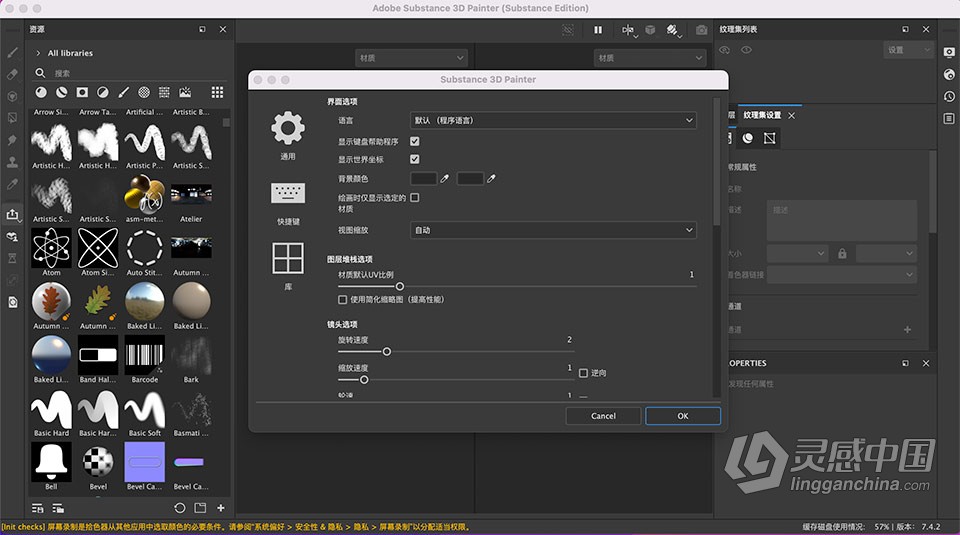Enable inverse zoom checkbox

tap(583, 373)
